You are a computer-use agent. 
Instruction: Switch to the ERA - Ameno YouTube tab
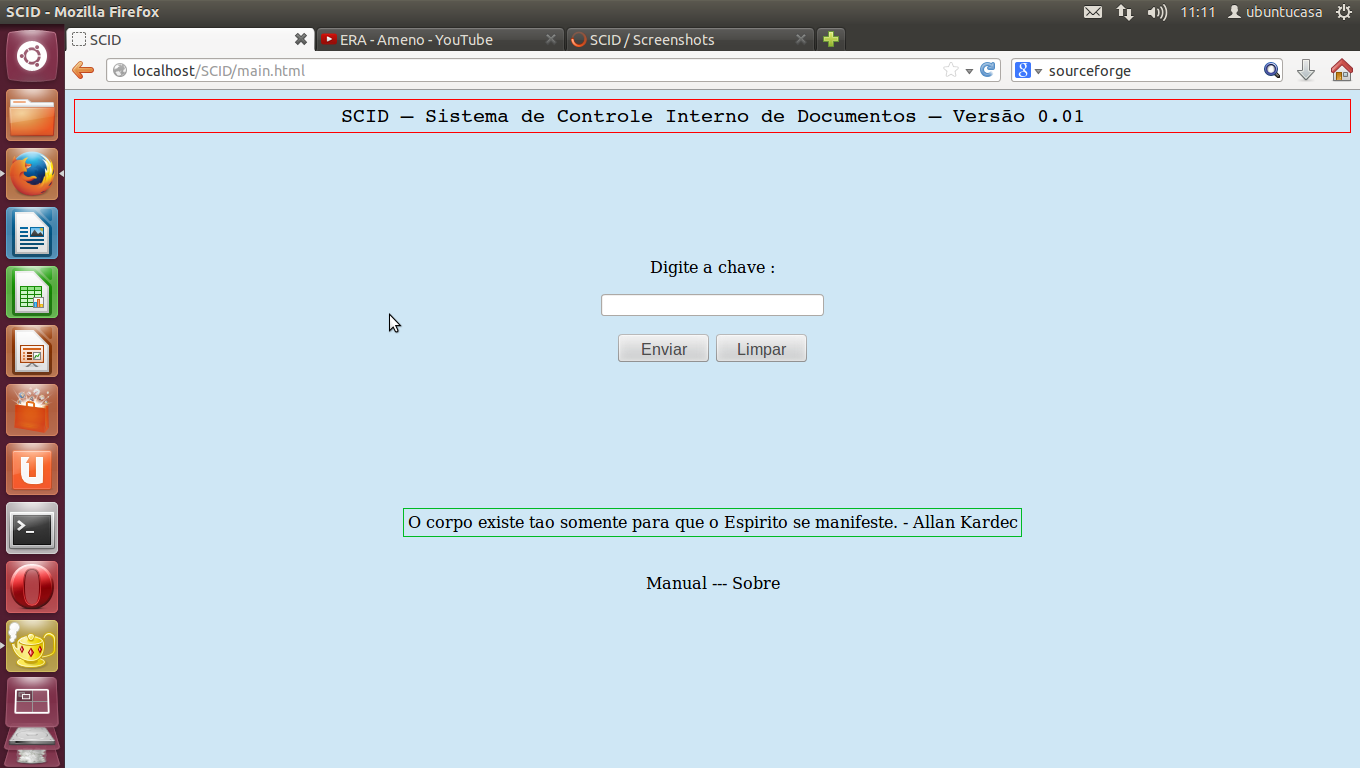point(430,39)
